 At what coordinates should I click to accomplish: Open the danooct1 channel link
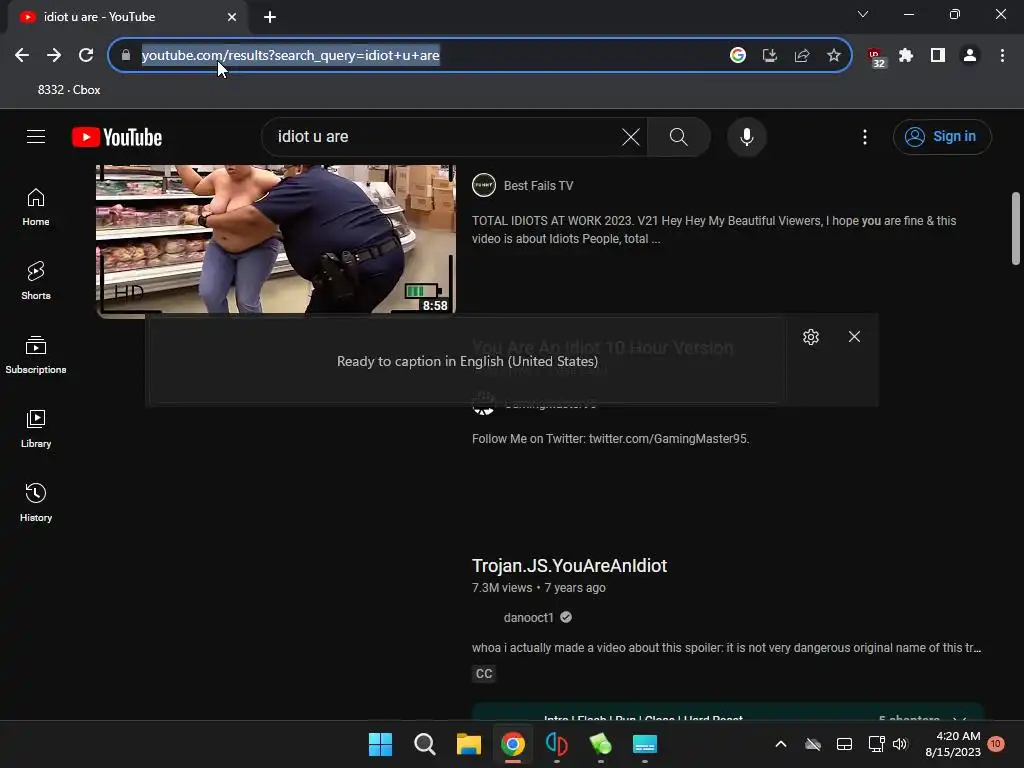point(528,617)
